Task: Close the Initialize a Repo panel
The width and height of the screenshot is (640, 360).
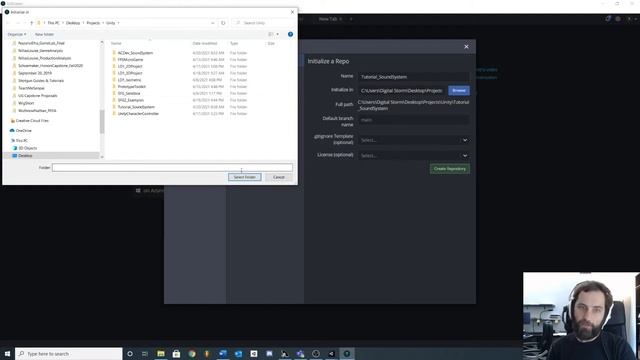Action: point(466,47)
